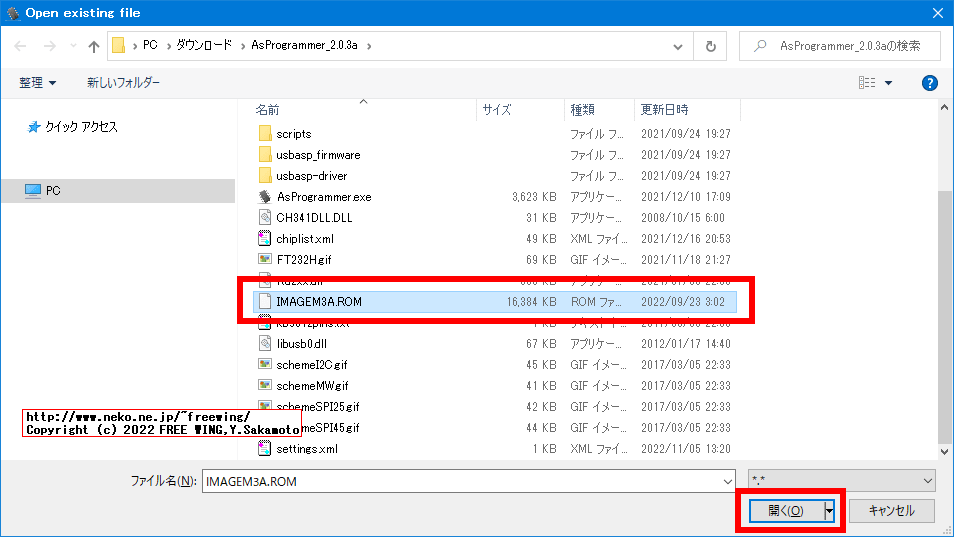Expand chevron after AsProgrammer_2.0.3a breadcrumb

(369, 46)
